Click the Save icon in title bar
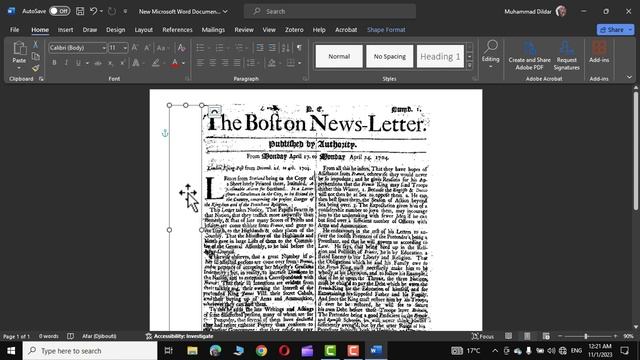The width and height of the screenshot is (640, 360). [x=80, y=11]
